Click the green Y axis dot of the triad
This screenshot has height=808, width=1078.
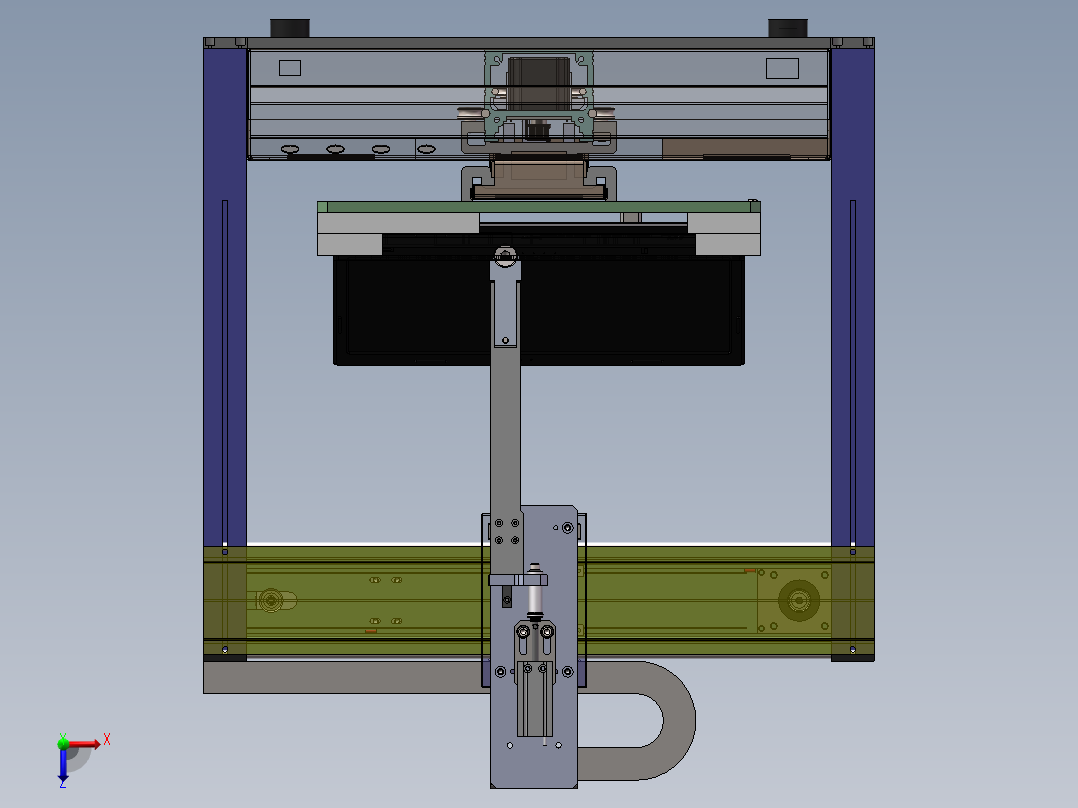pyautogui.click(x=63, y=743)
